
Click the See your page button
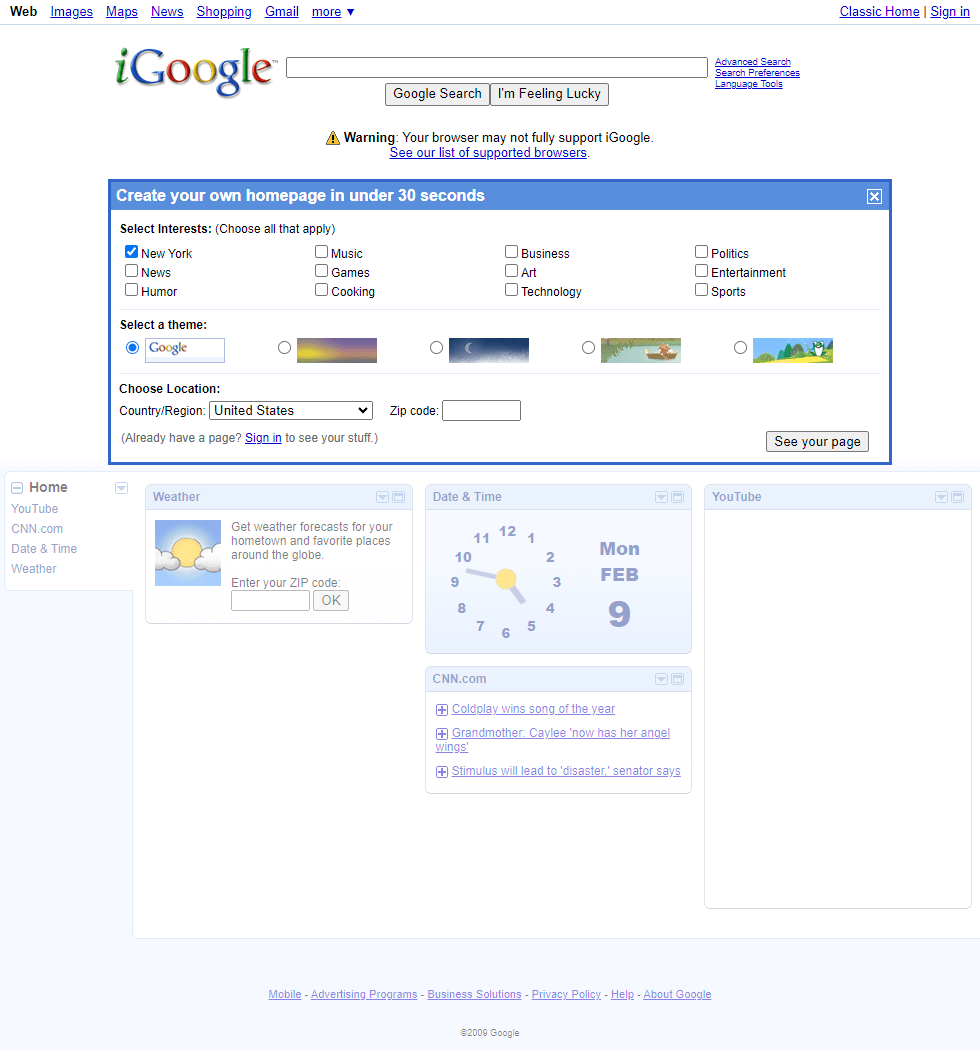coord(817,442)
